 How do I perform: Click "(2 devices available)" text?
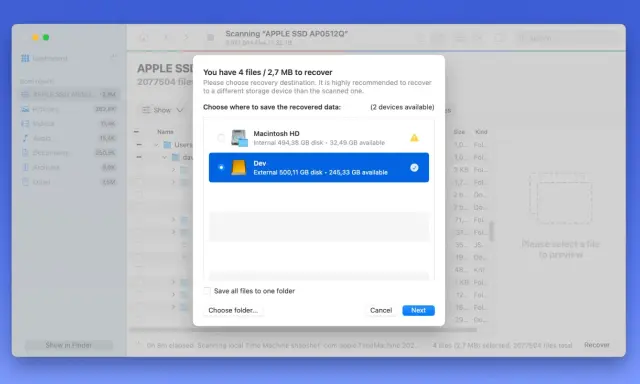(x=402, y=107)
